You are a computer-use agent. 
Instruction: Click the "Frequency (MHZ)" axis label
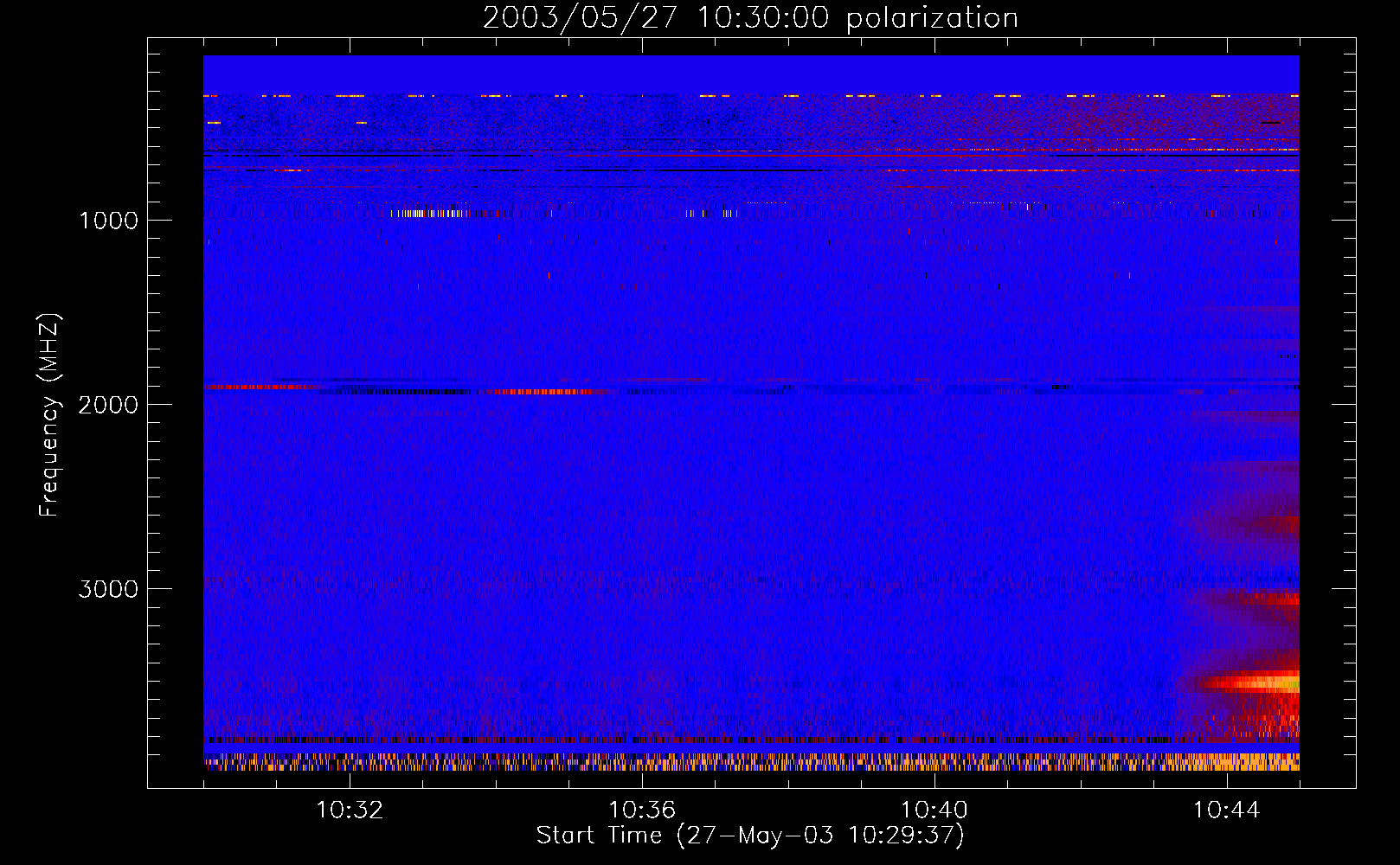click(49, 415)
